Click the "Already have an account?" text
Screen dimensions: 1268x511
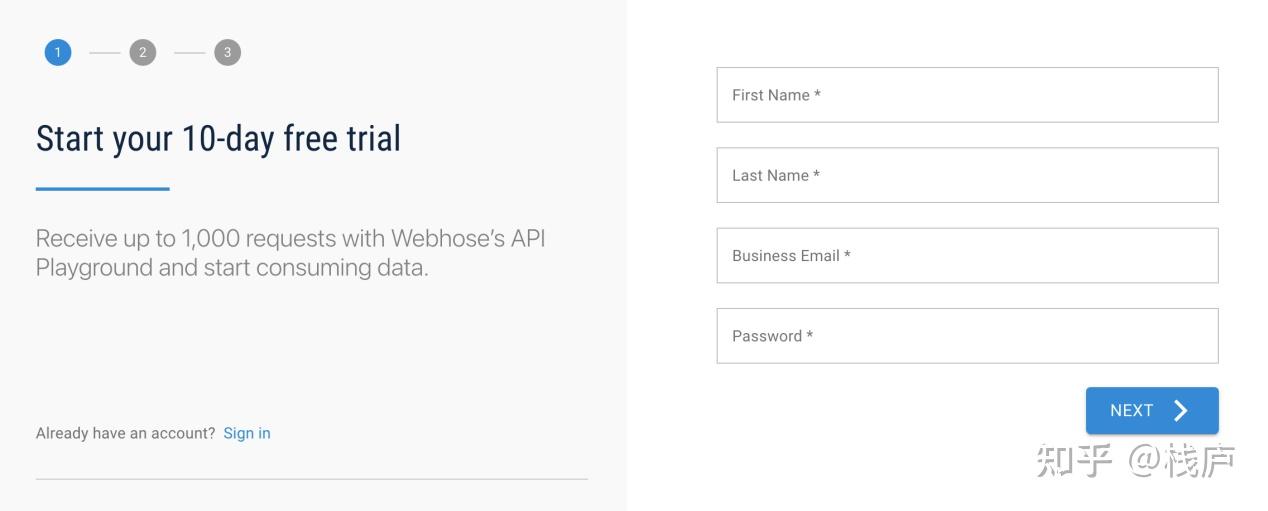pos(125,433)
